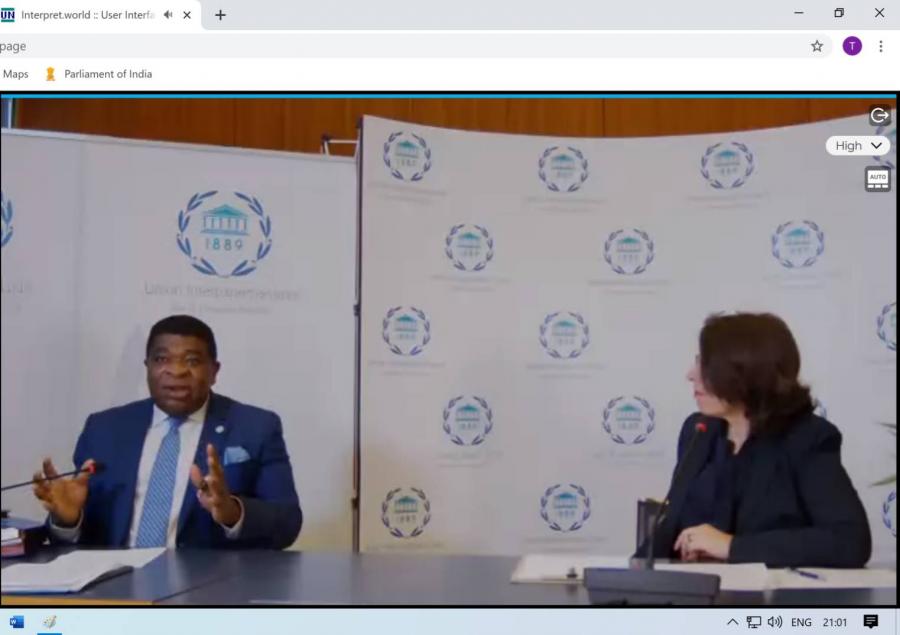
Task: Open the Chrome three-dot menu
Action: [881, 46]
